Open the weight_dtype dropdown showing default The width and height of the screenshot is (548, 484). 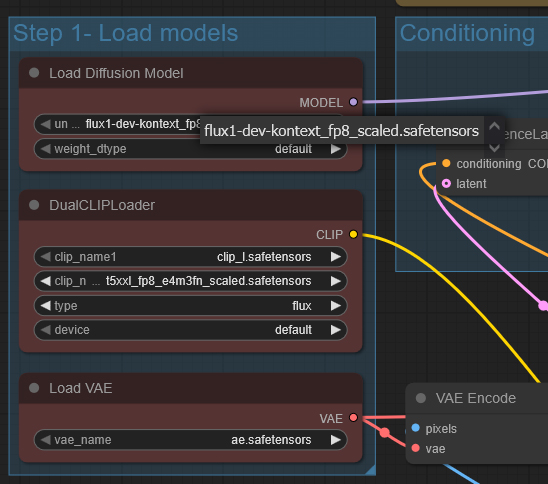(190, 149)
